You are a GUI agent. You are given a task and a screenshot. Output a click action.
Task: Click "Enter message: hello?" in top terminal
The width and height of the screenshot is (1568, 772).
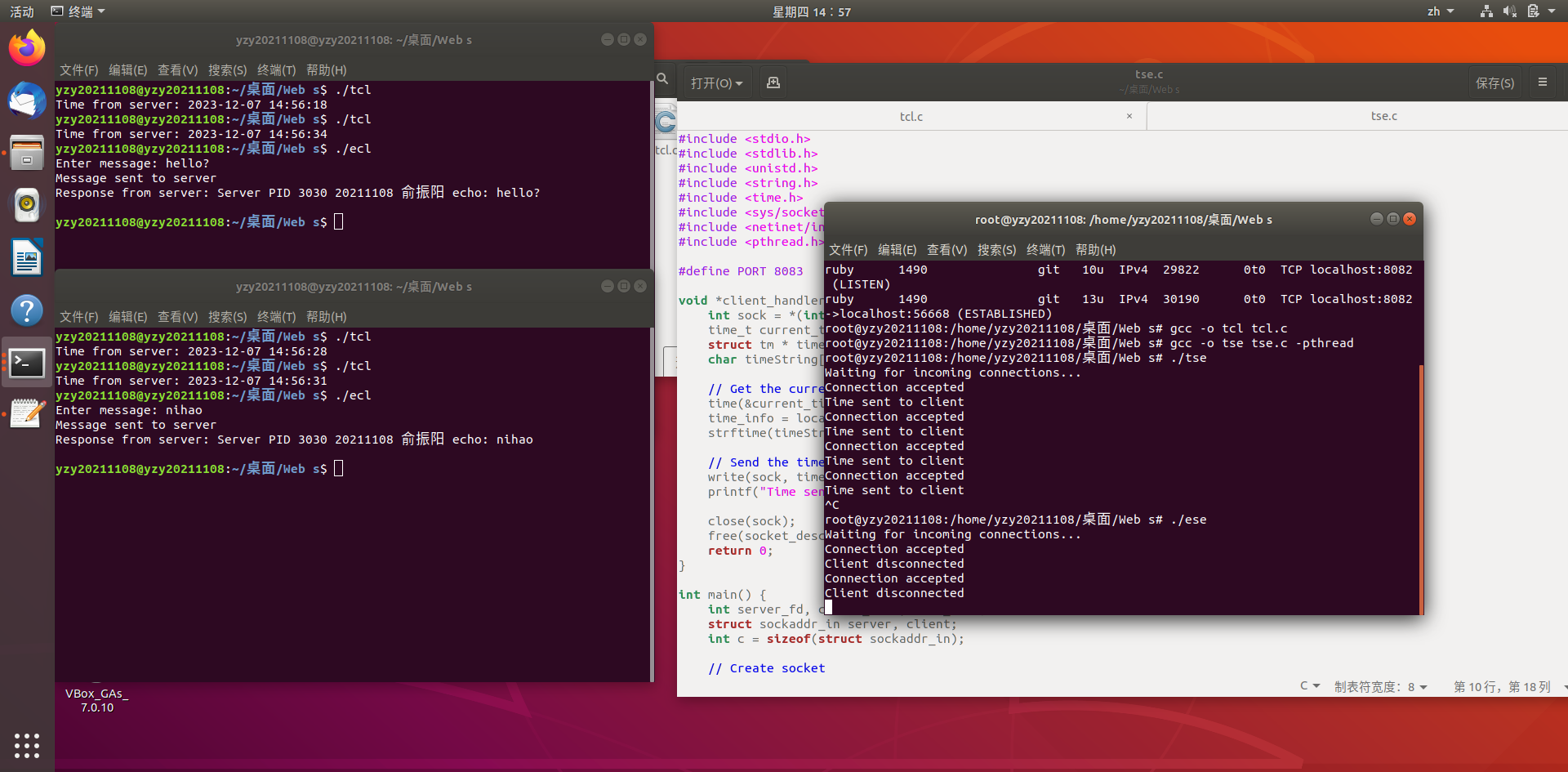[x=132, y=163]
